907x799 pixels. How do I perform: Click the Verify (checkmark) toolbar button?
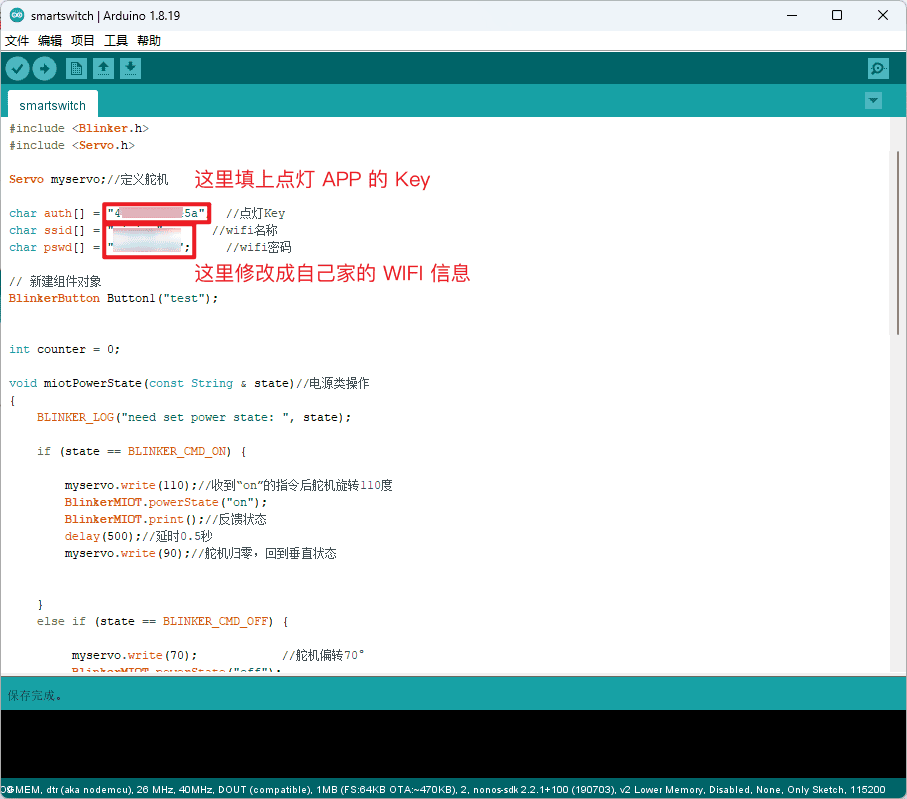17,69
